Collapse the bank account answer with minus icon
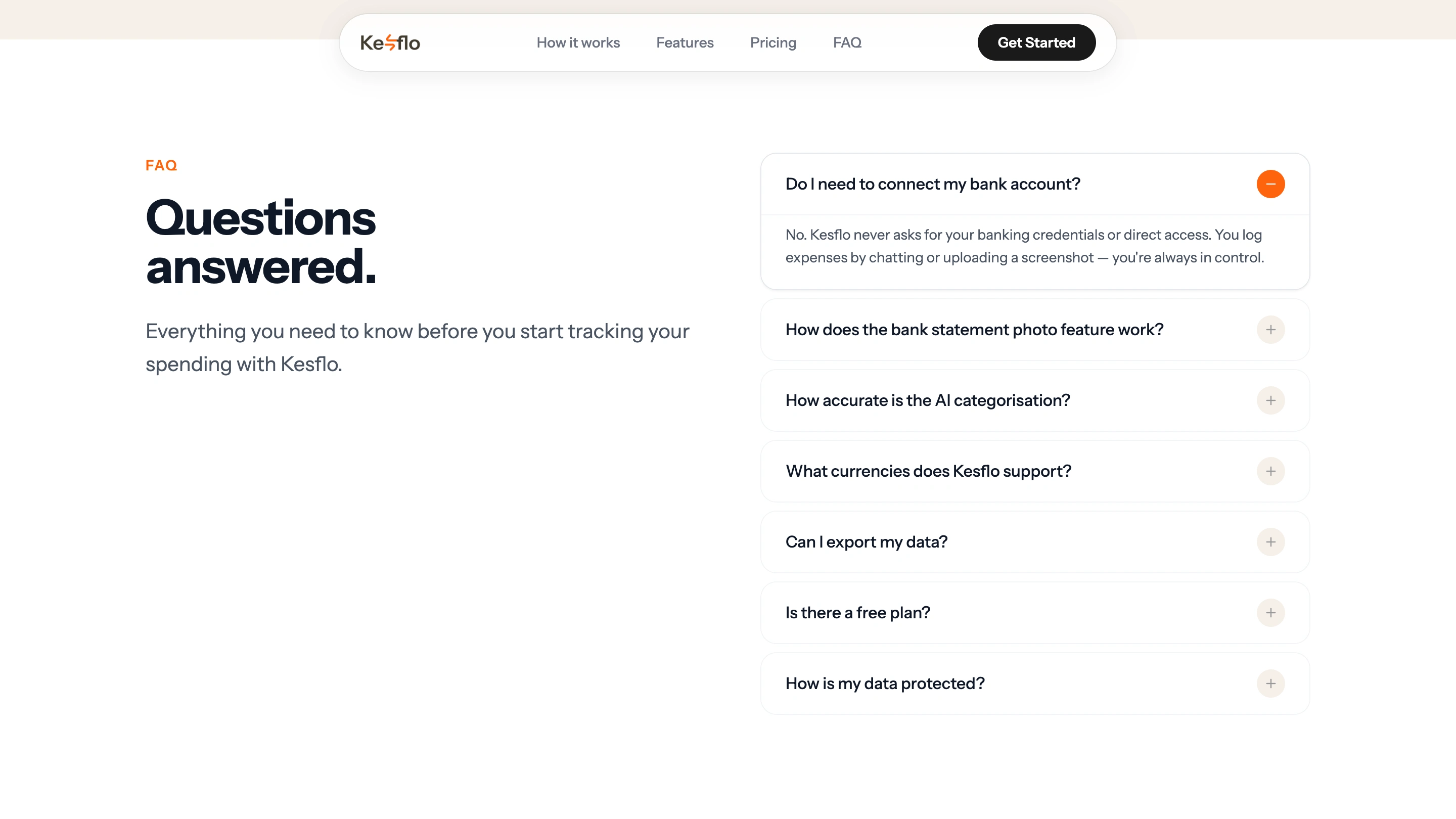This screenshot has height=819, width=1456. [x=1270, y=184]
